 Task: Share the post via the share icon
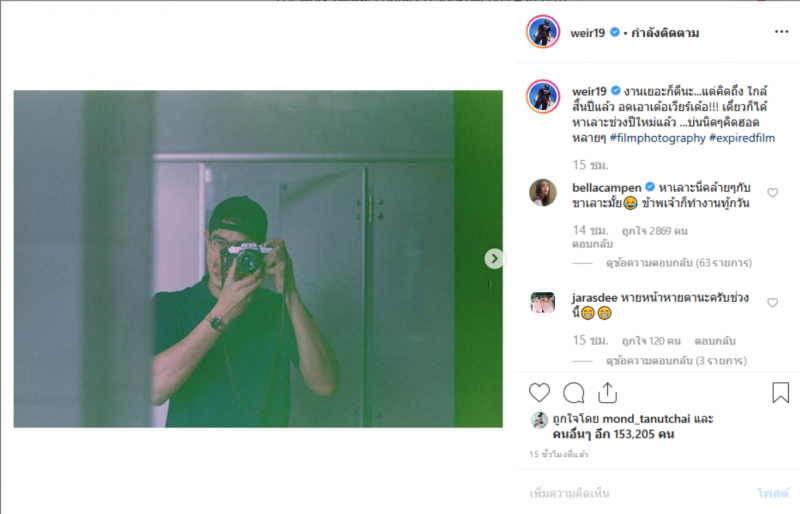pos(607,392)
